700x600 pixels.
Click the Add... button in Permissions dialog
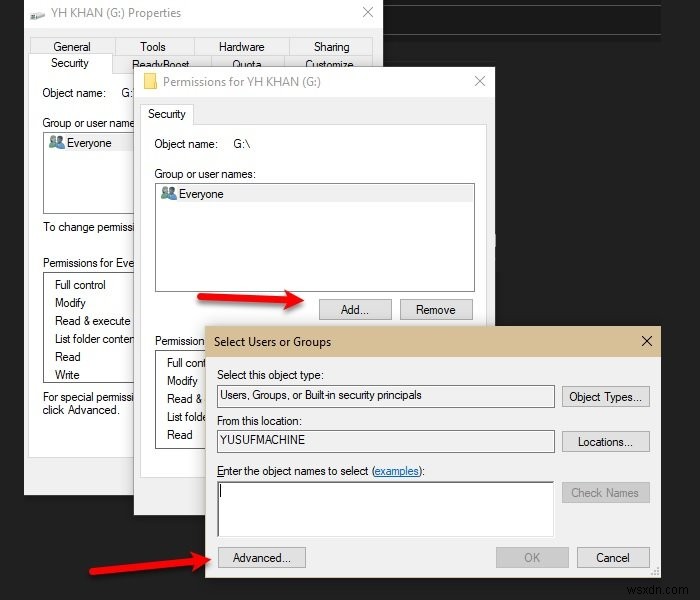pyautogui.click(x=355, y=309)
